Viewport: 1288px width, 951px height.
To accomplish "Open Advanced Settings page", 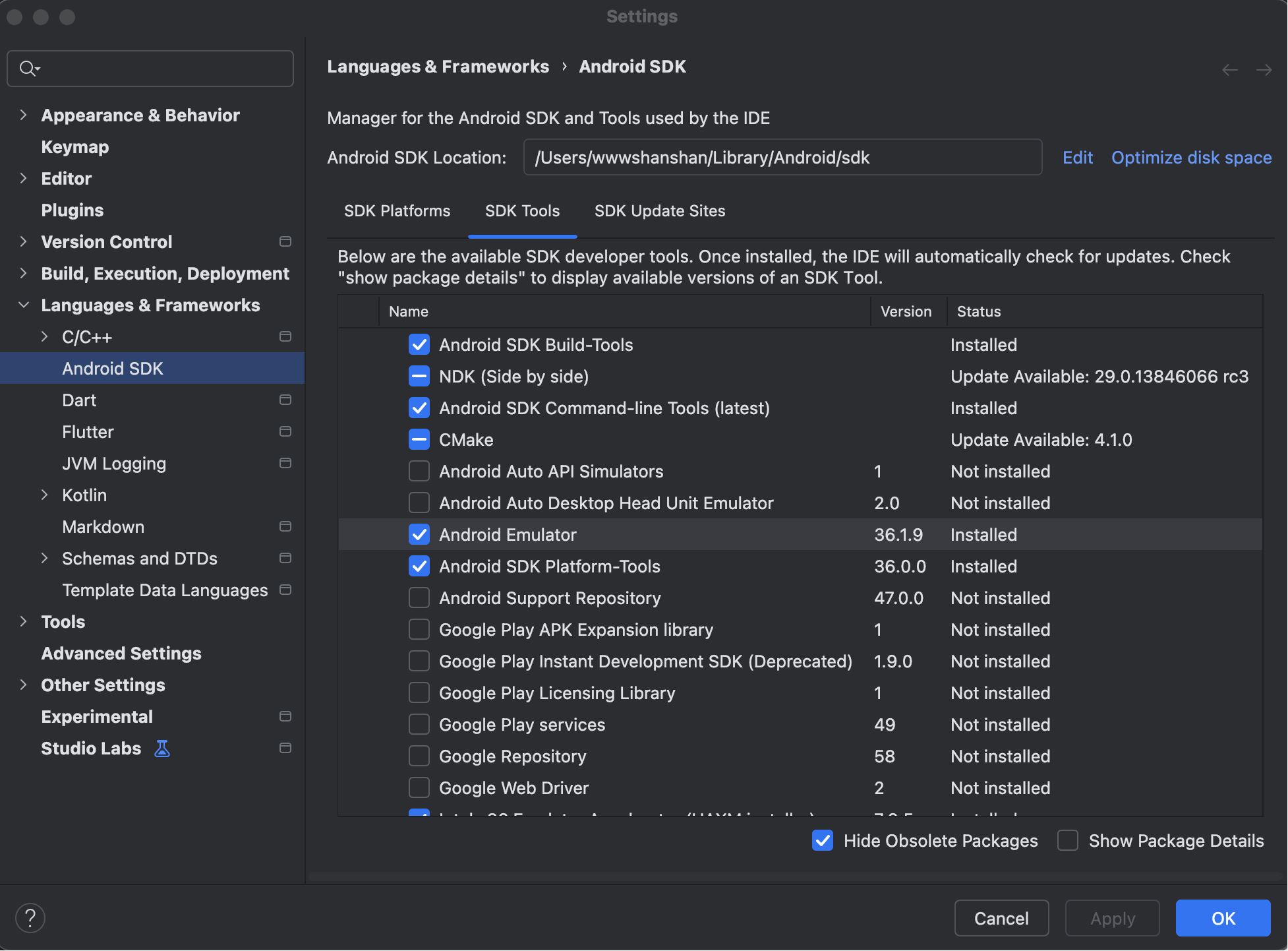I will pyautogui.click(x=121, y=654).
